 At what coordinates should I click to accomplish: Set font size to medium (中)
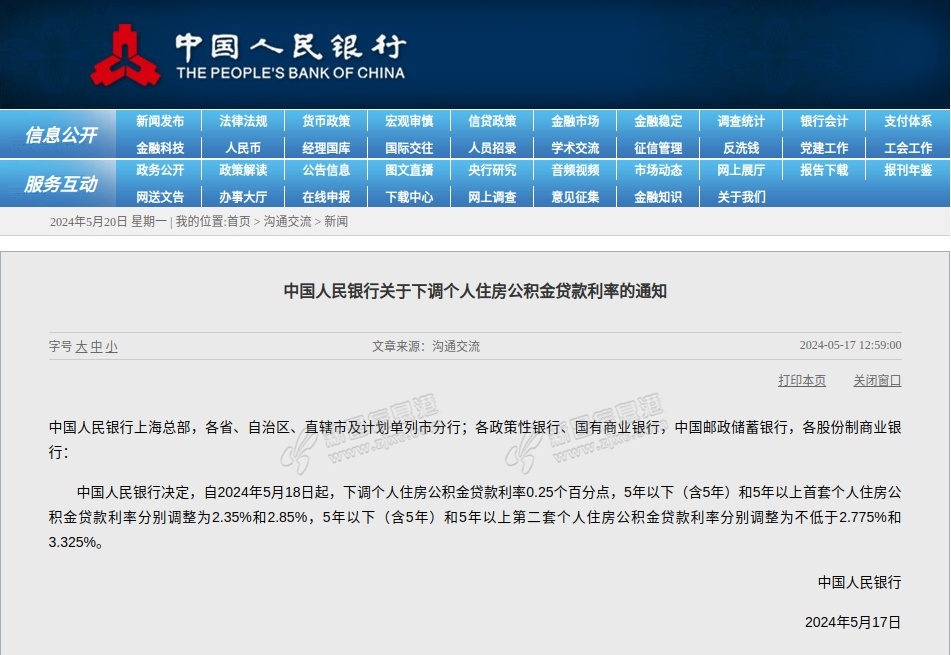96,347
